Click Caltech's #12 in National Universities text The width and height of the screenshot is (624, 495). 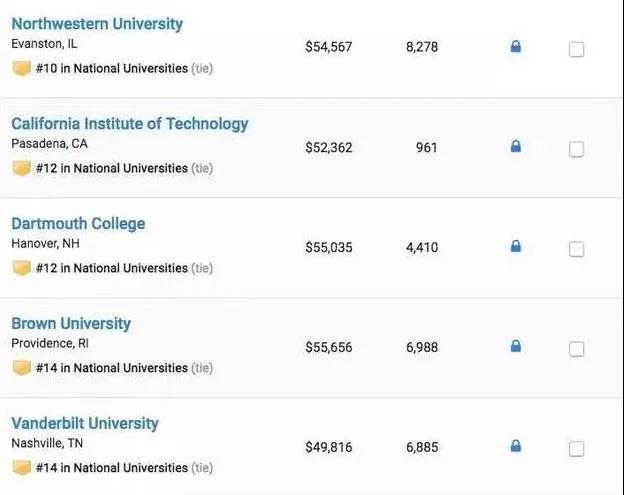(x=111, y=168)
